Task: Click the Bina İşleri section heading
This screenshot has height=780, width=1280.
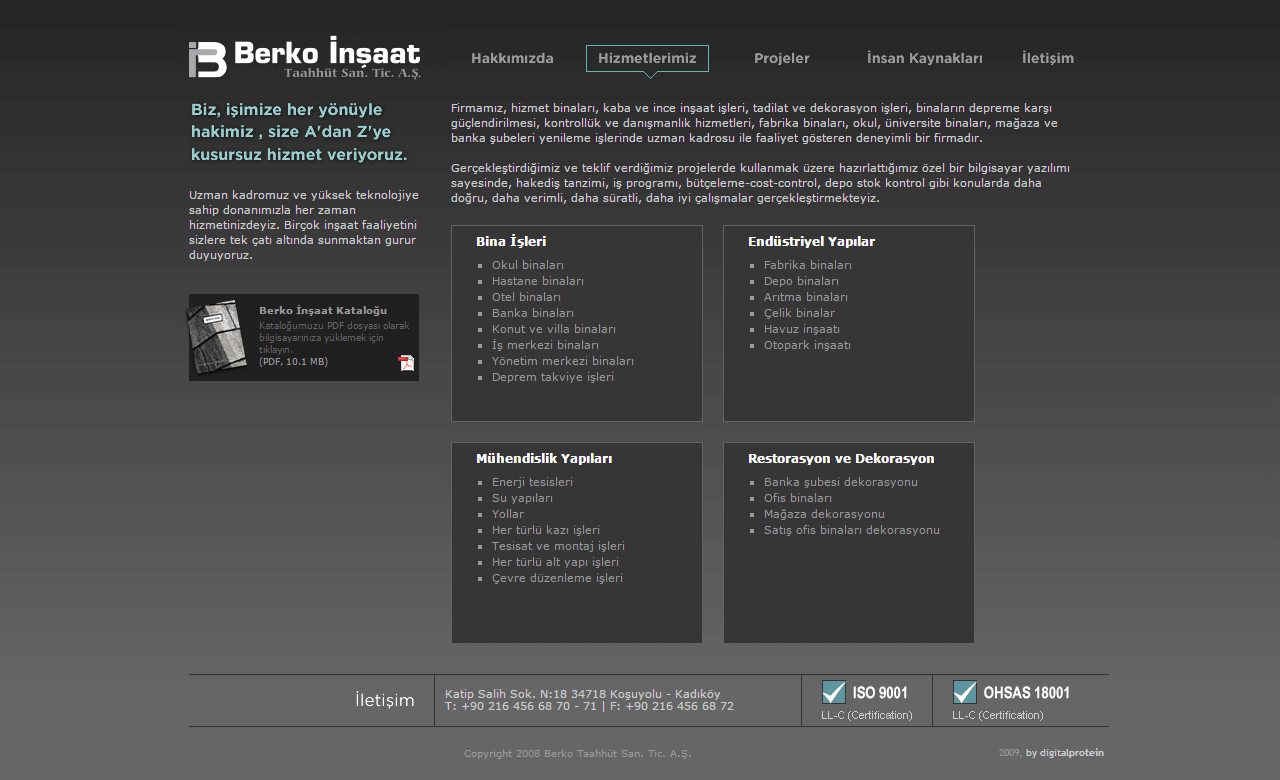Action: 511,241
